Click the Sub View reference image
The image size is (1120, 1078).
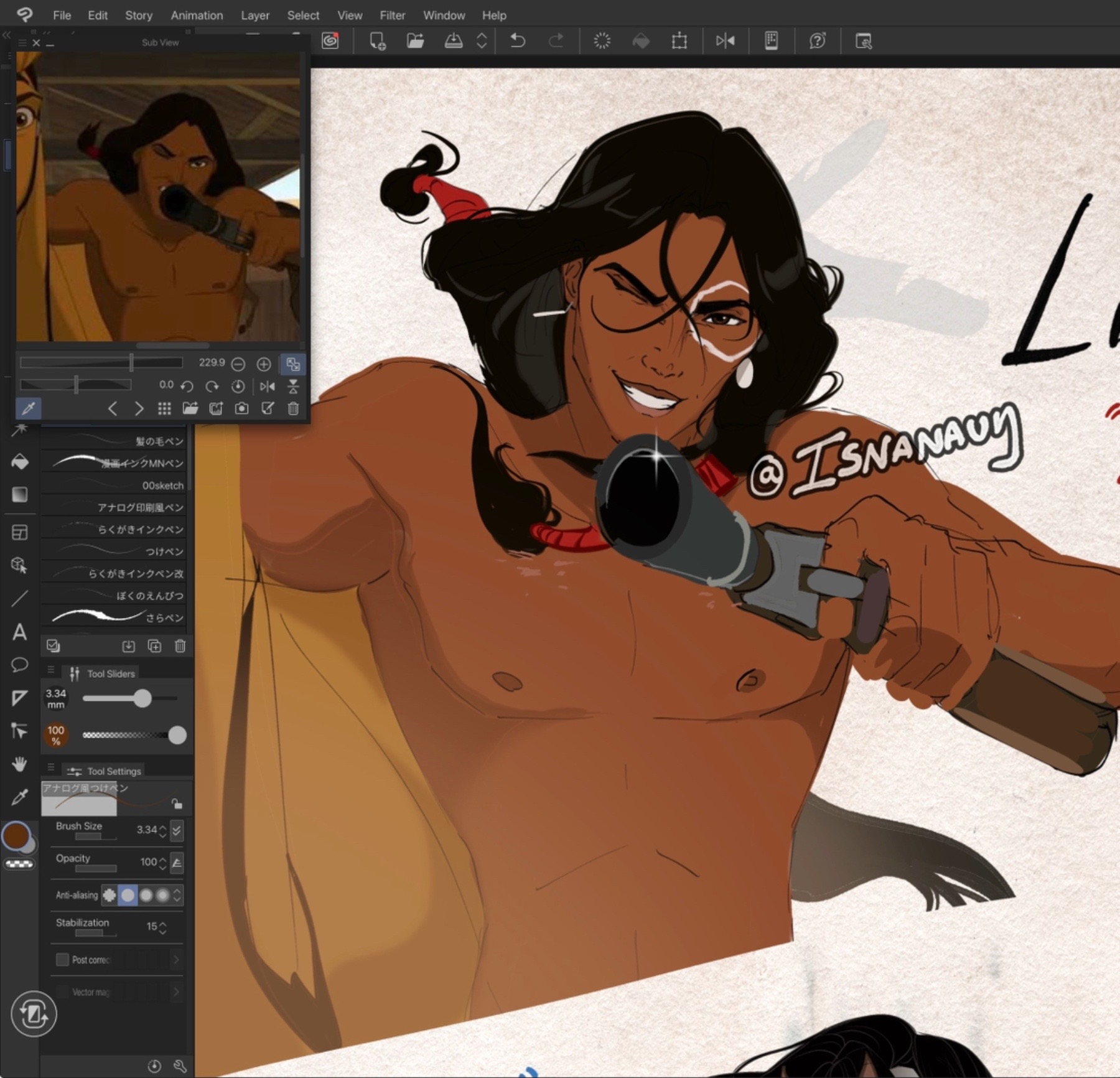point(158,197)
